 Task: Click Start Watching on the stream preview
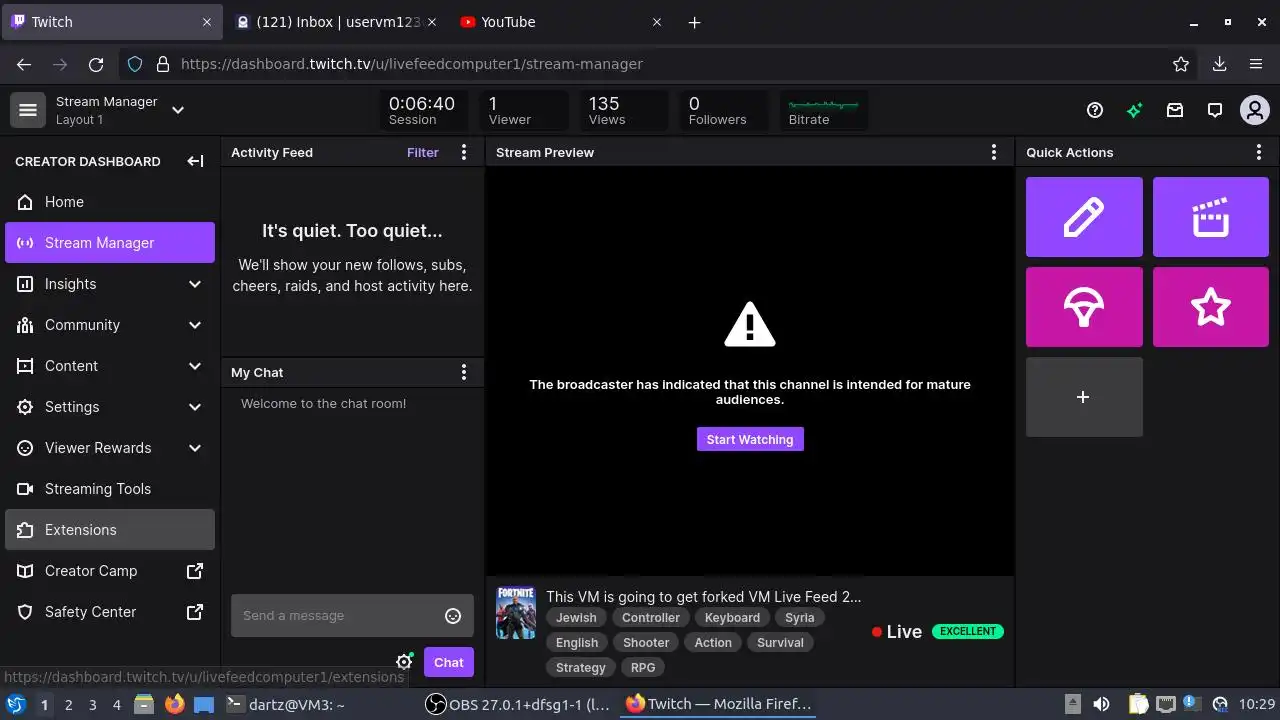750,439
